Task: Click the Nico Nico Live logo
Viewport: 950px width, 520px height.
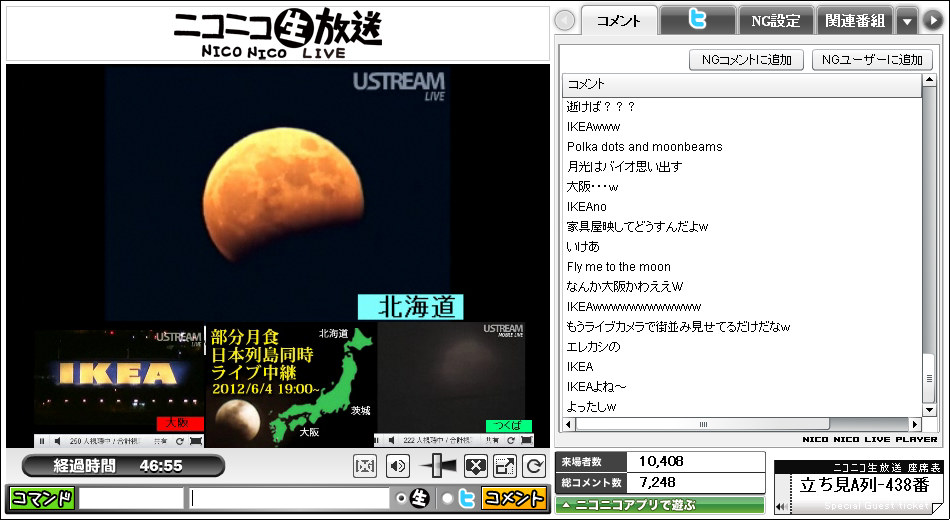Action: click(278, 33)
